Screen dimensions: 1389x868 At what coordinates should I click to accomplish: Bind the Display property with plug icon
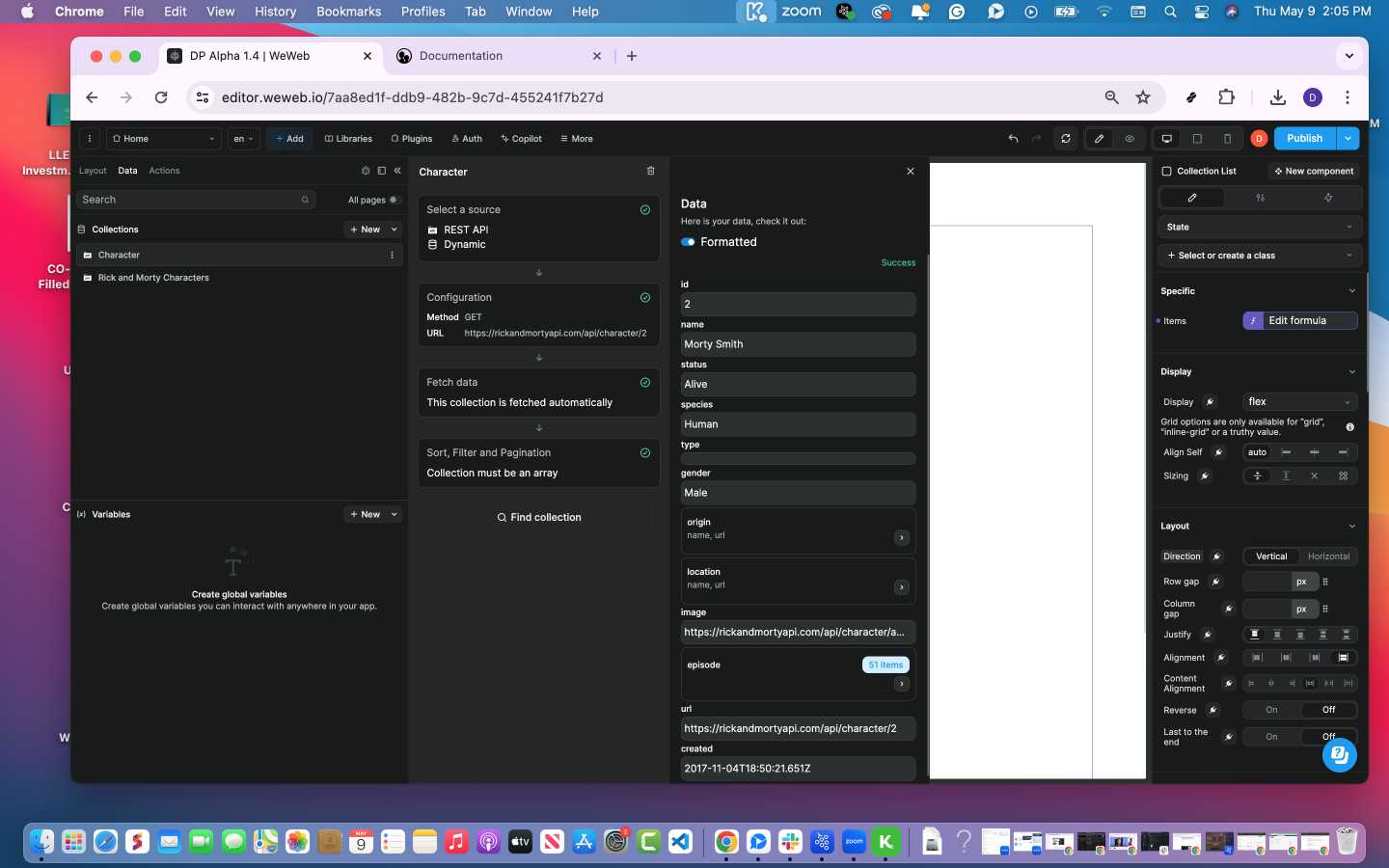pos(1210,402)
